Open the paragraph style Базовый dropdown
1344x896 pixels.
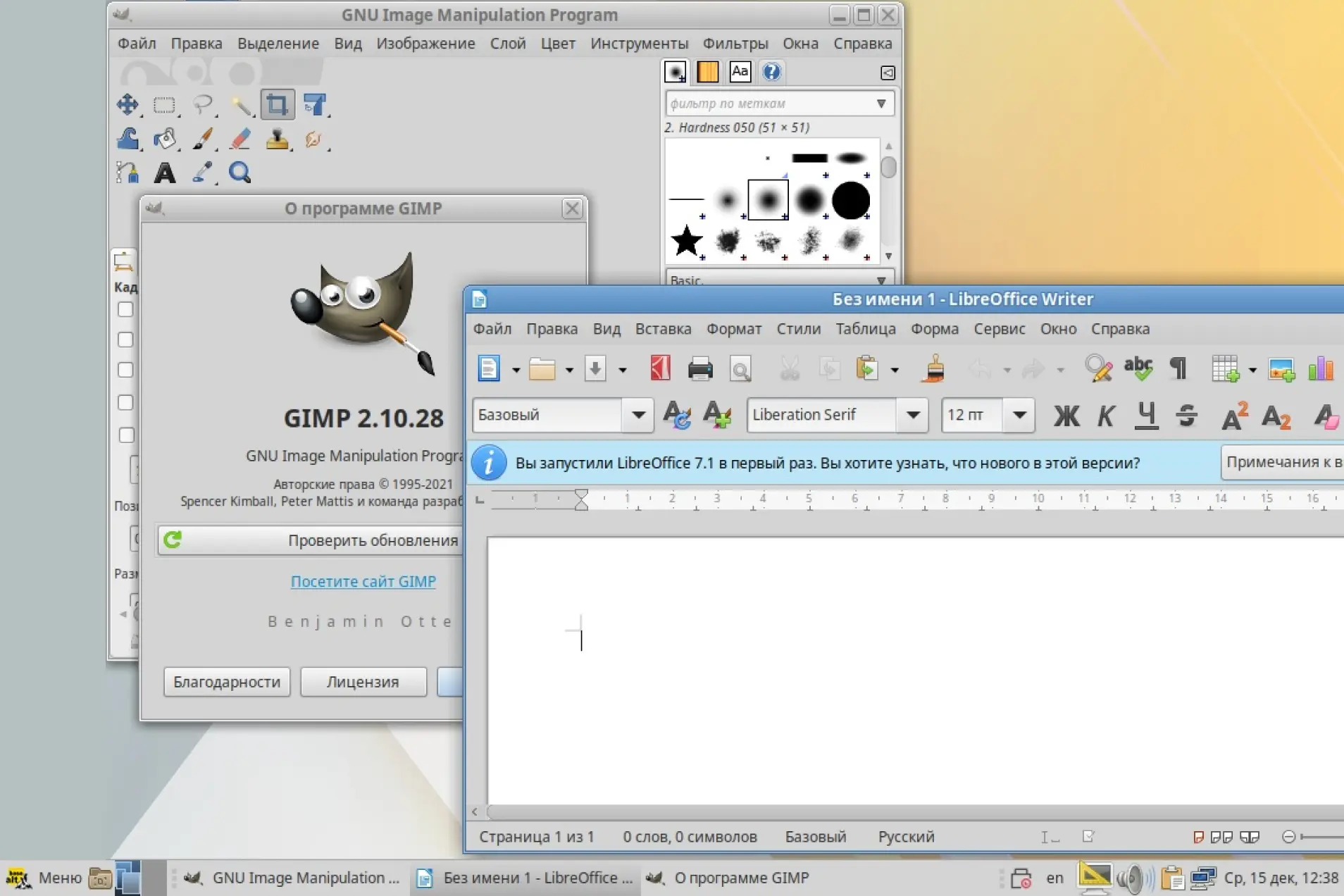tap(638, 415)
